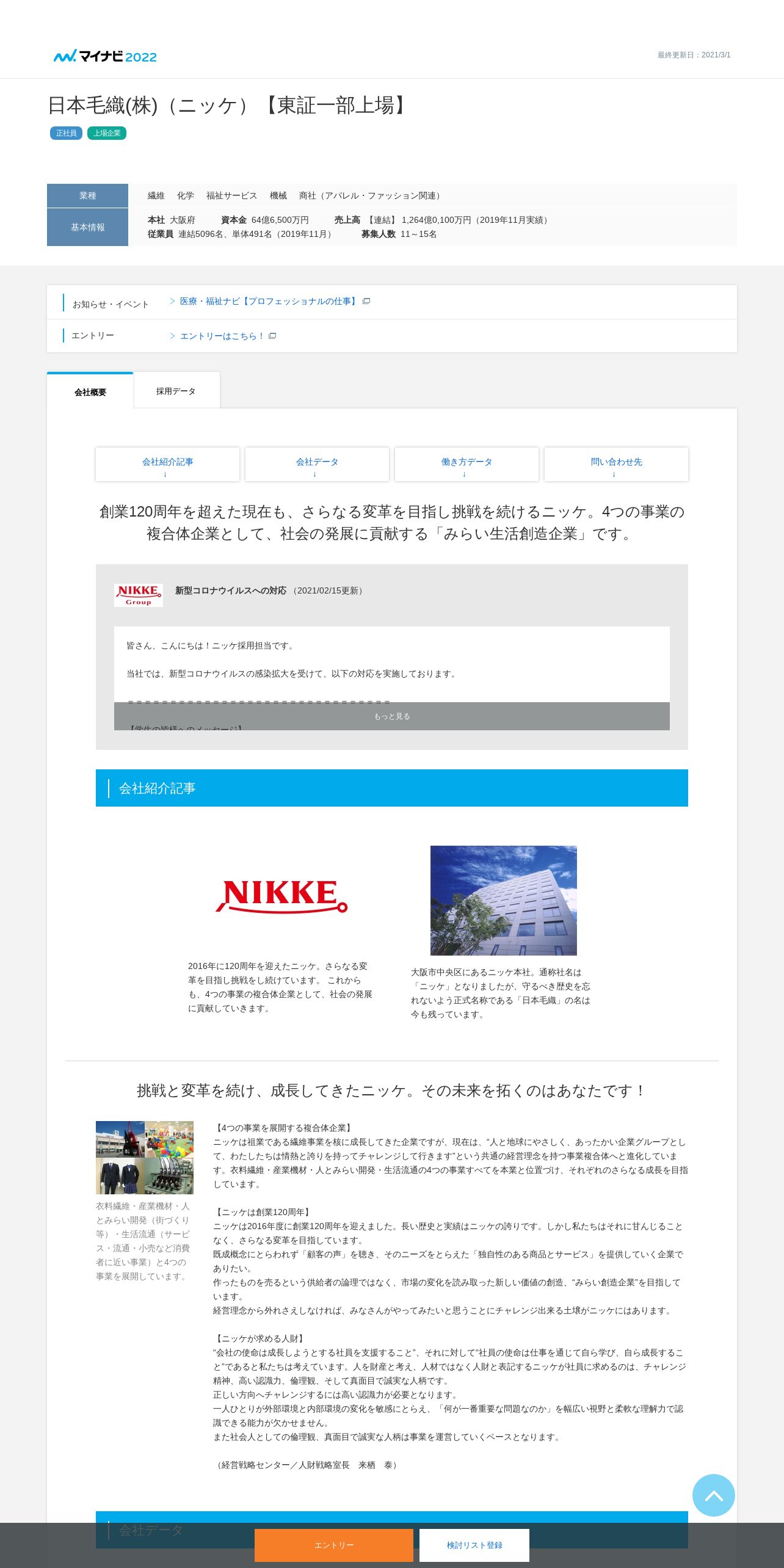This screenshot has height=1568, width=784.
Task: Click the 上場企業 badge
Action: click(107, 133)
